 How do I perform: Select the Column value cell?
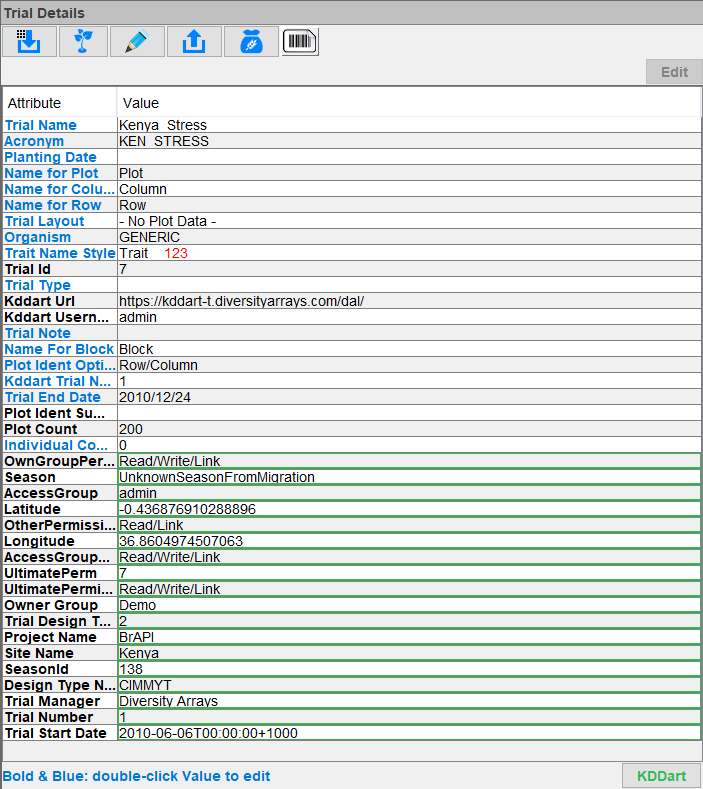click(x=409, y=189)
